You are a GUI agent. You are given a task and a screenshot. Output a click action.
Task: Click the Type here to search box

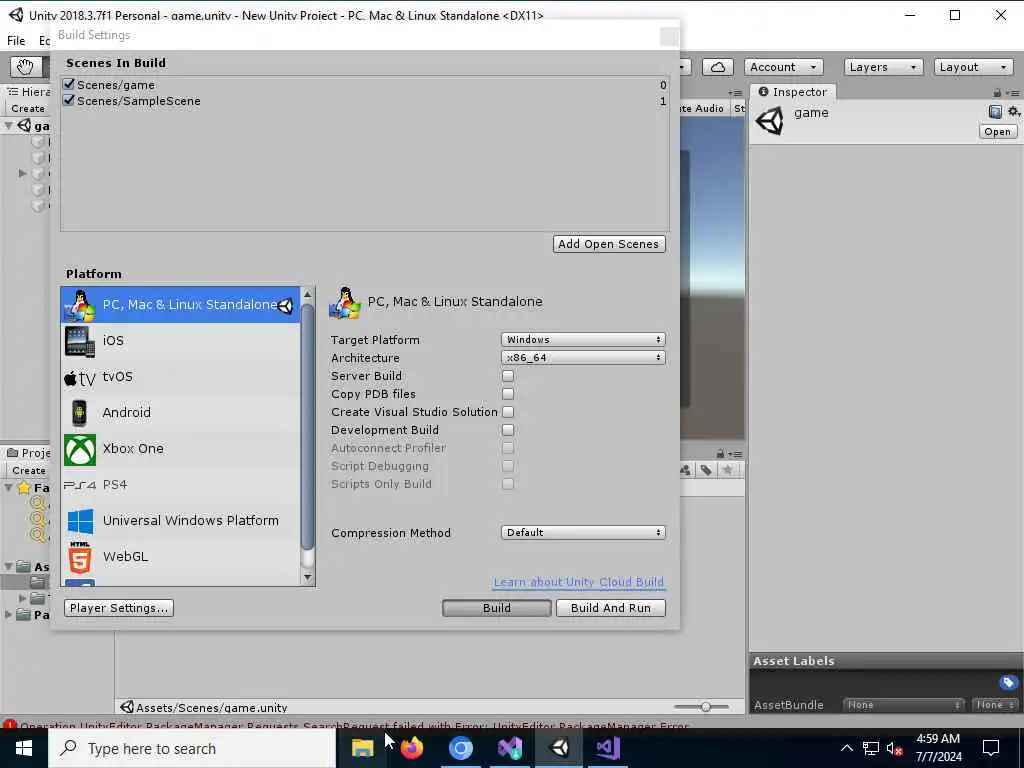pos(193,748)
